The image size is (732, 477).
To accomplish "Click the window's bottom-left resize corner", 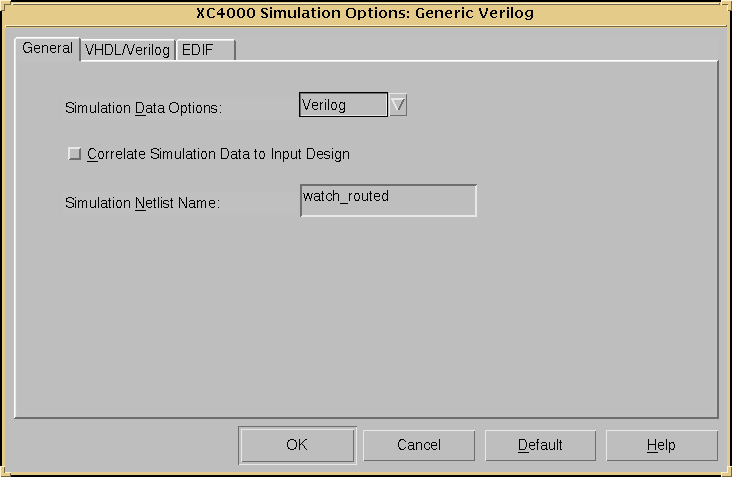I will [x=5, y=471].
